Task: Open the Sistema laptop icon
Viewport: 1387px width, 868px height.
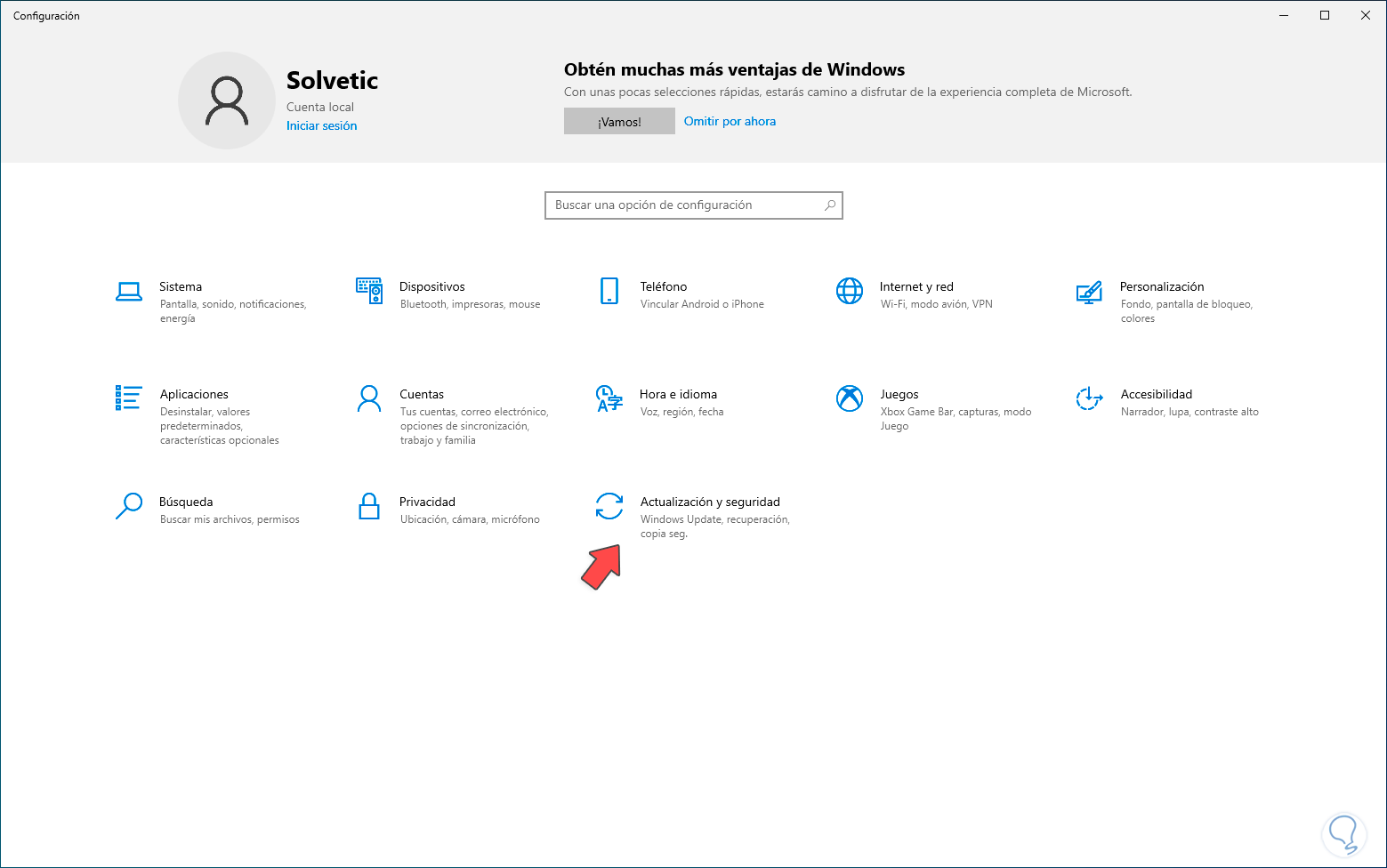Action: click(129, 291)
